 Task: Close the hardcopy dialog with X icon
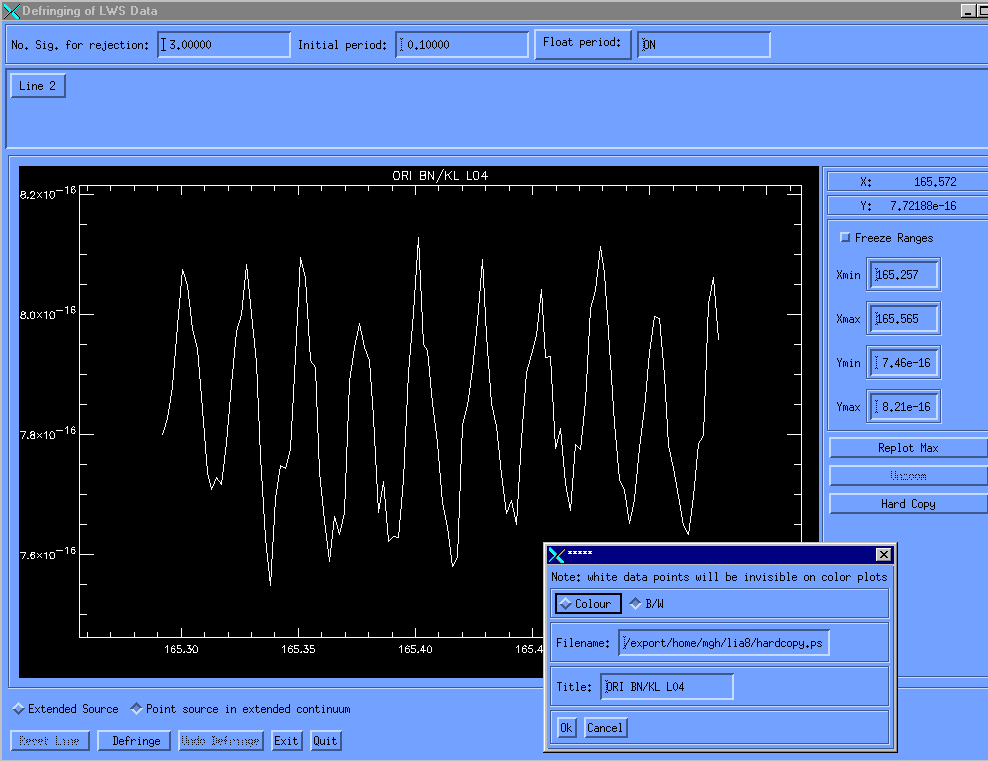(883, 555)
